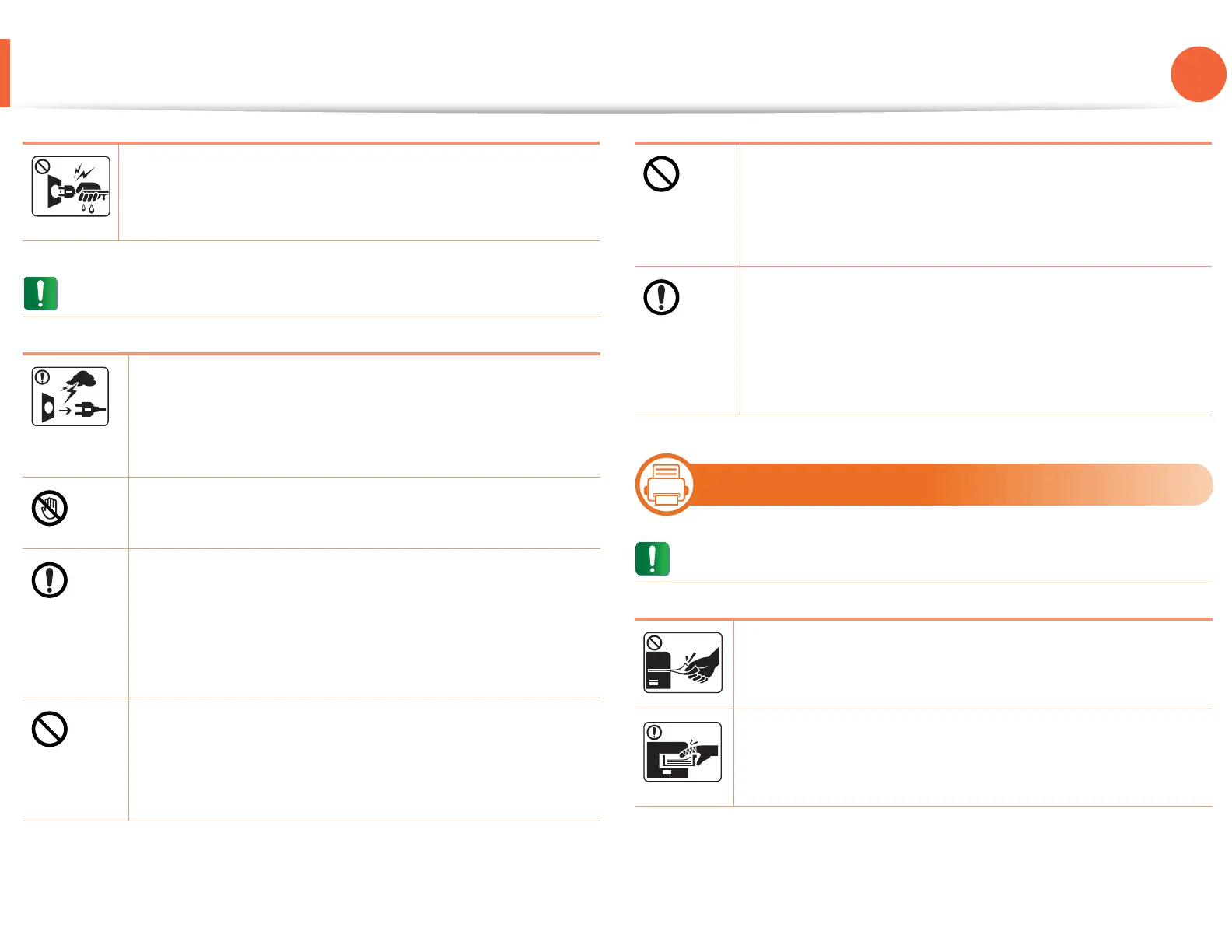Click green caution icon under printer section header

click(x=653, y=559)
